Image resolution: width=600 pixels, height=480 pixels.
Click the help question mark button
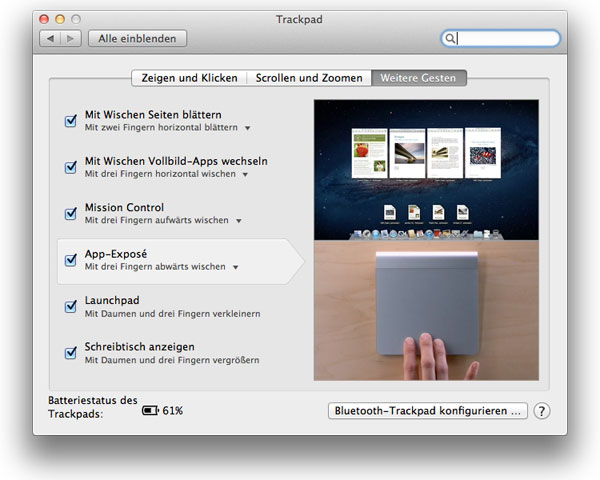tap(542, 411)
